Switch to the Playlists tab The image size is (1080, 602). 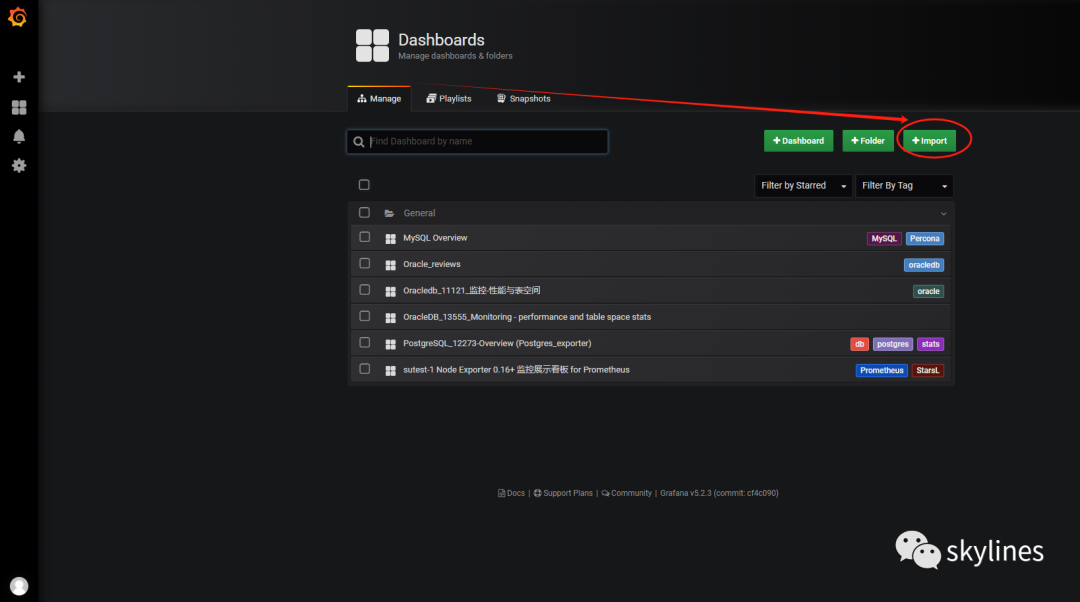[x=449, y=98]
